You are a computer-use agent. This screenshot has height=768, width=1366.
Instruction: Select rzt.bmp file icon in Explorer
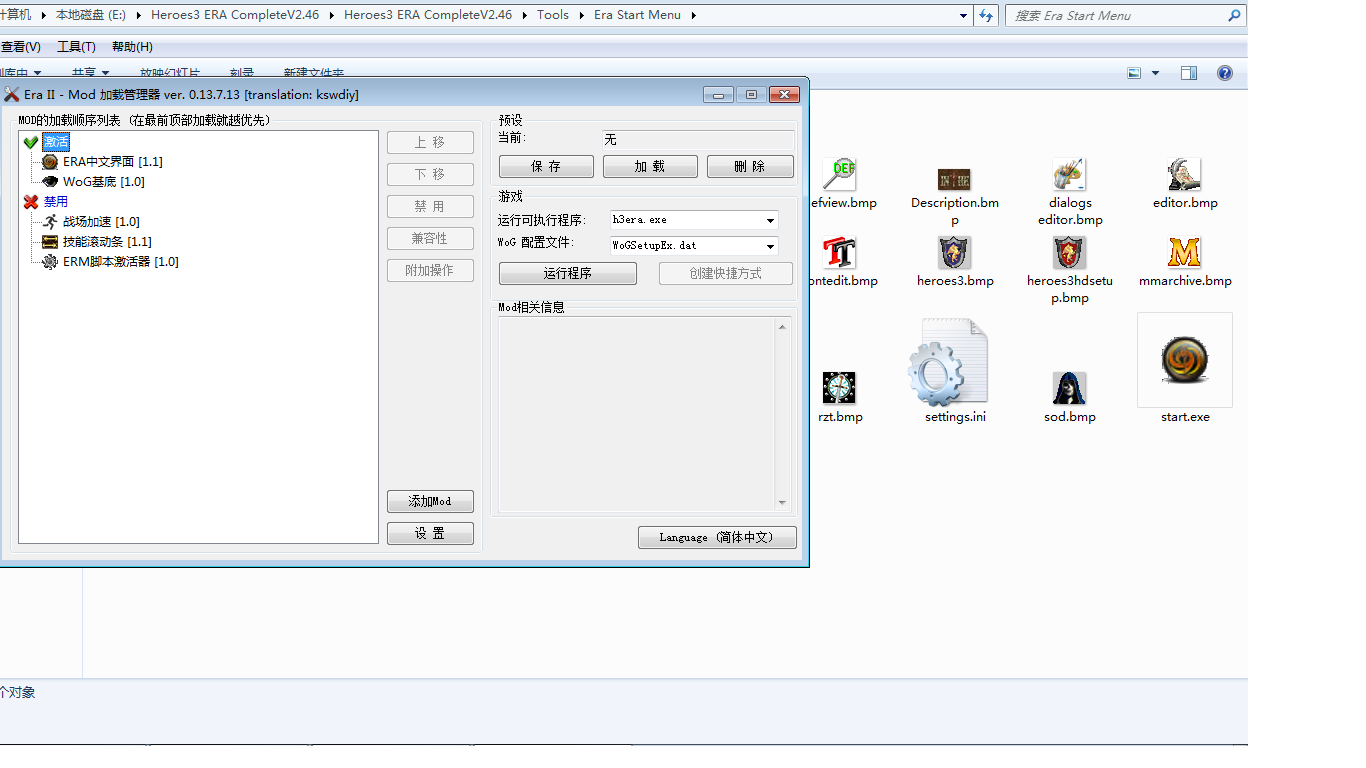(x=838, y=388)
